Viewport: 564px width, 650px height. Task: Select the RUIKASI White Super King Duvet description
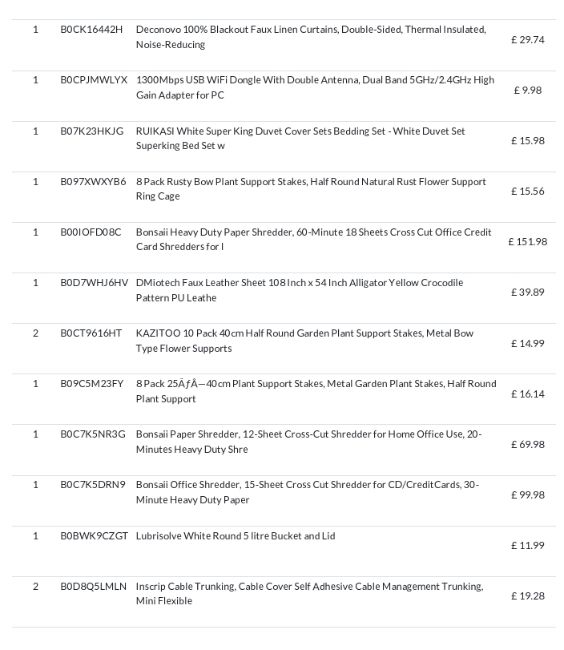click(300, 138)
